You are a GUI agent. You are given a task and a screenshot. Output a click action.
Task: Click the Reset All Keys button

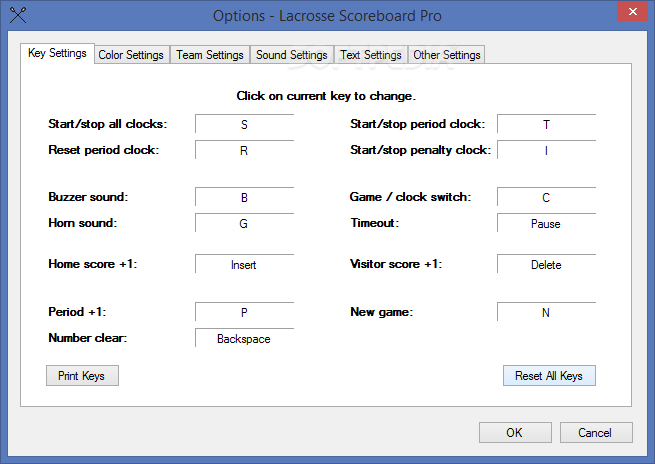(x=549, y=375)
